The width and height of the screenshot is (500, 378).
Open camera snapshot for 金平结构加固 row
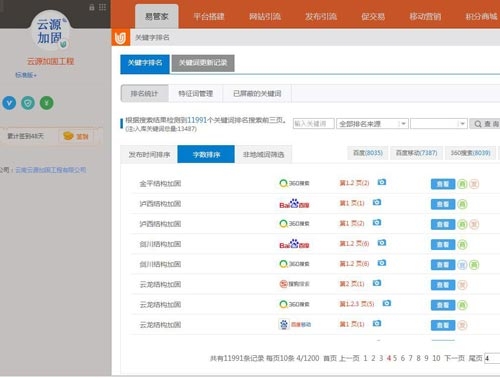[x=382, y=182]
